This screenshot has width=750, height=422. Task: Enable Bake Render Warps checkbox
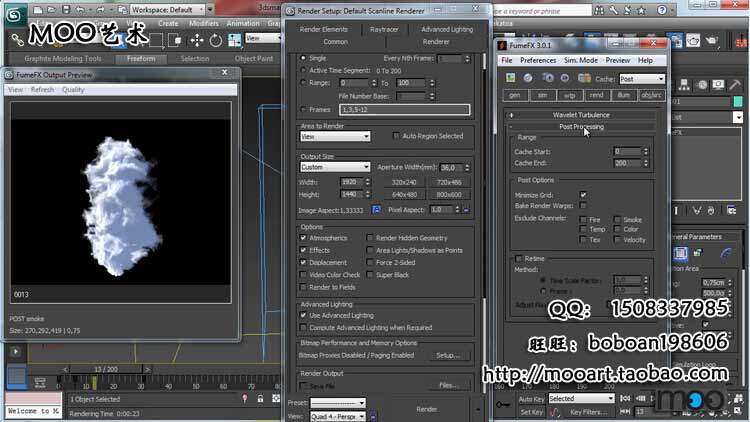pos(583,205)
